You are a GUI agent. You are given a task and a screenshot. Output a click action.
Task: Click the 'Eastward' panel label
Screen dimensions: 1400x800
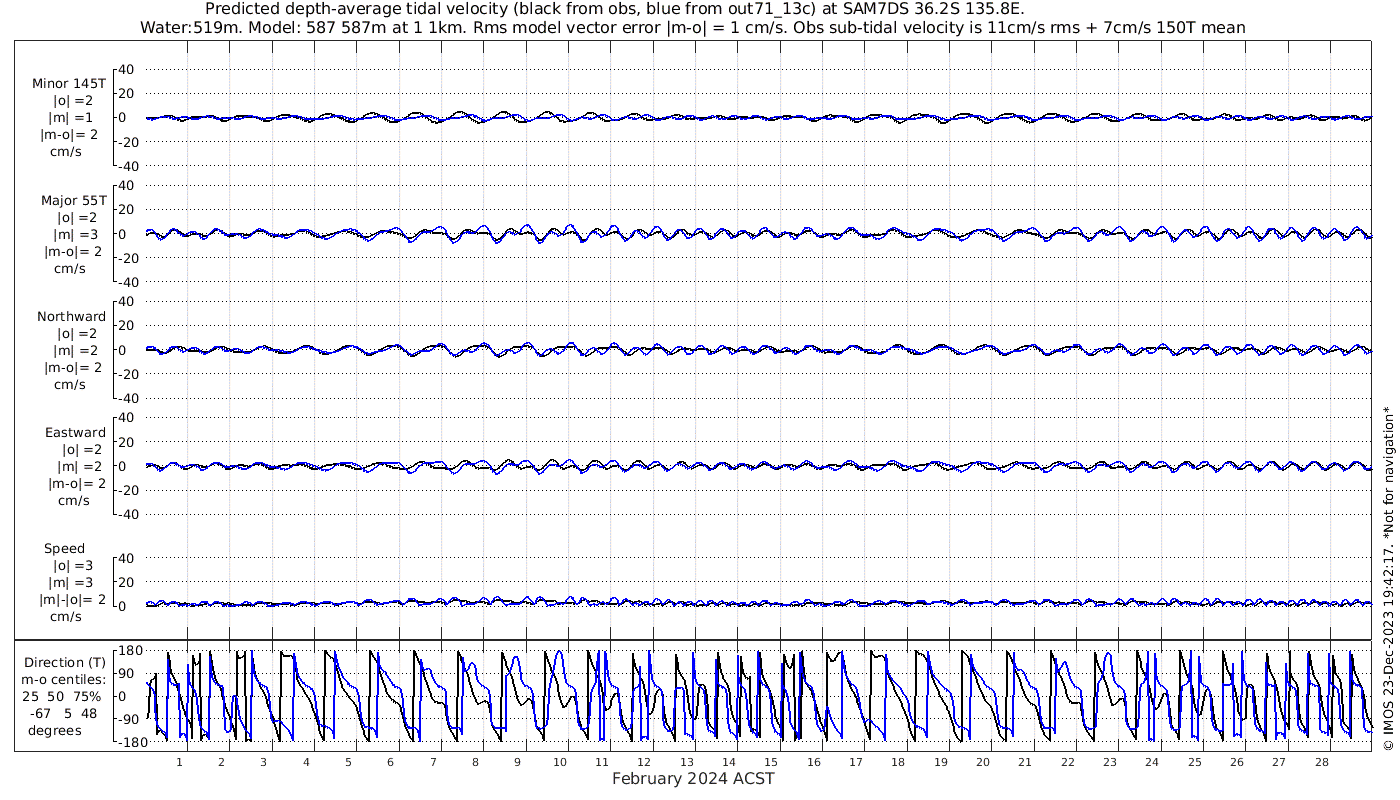click(75, 433)
